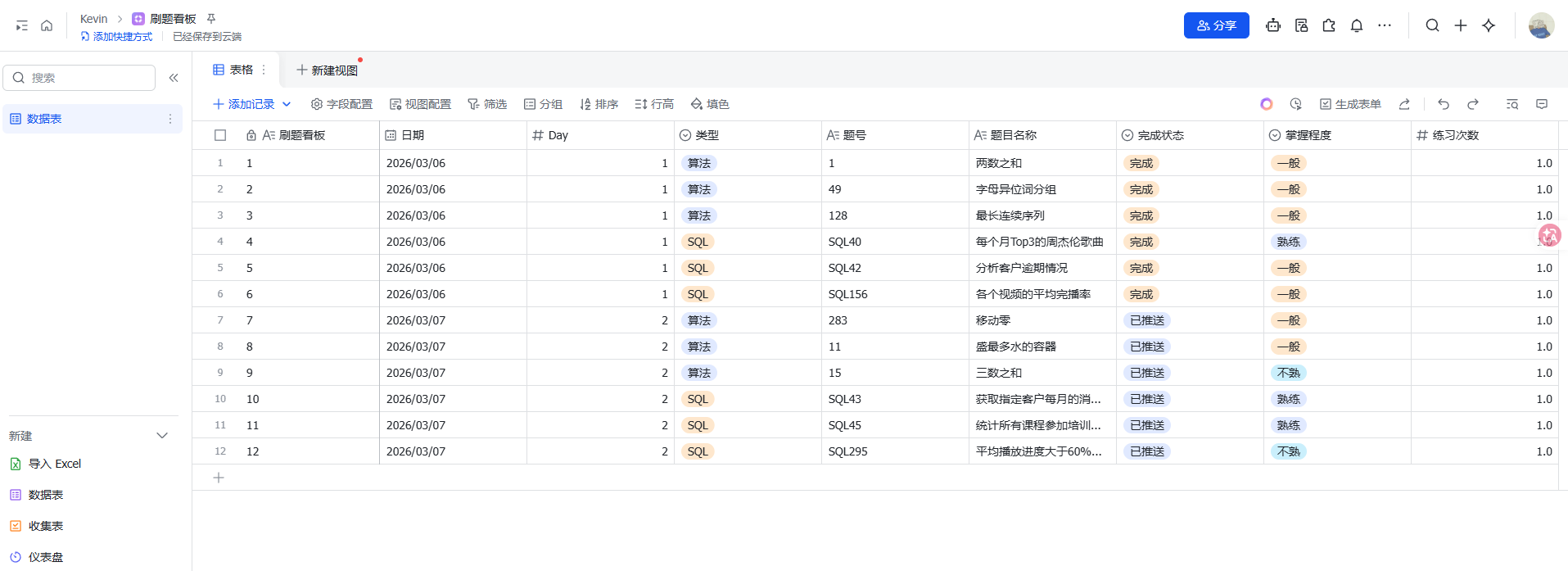Expand the dropdown arrow next to 添加记录
This screenshot has width=1568, height=571.
click(x=287, y=104)
